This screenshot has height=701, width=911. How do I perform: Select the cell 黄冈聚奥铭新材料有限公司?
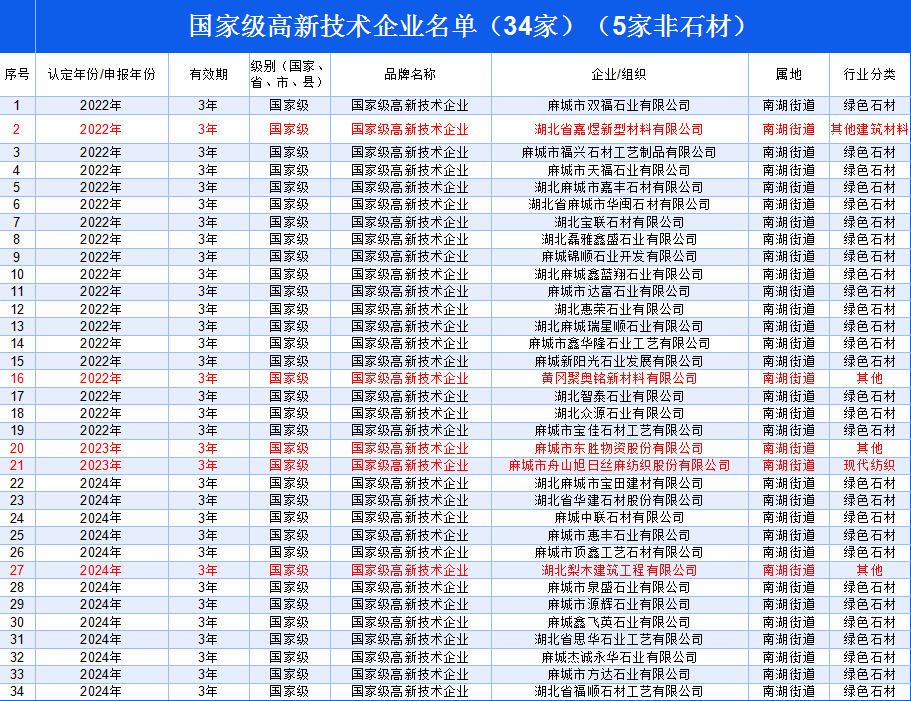pos(619,379)
